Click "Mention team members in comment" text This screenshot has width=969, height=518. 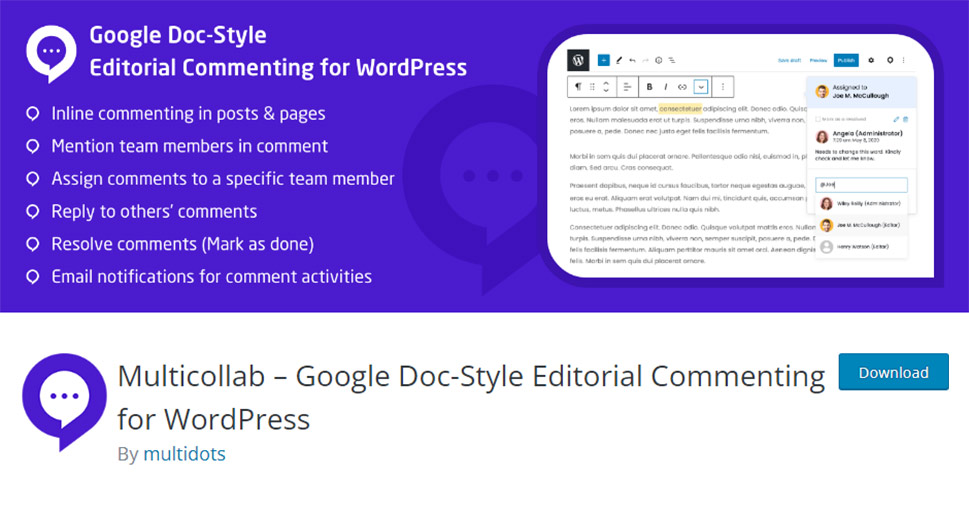[189, 146]
